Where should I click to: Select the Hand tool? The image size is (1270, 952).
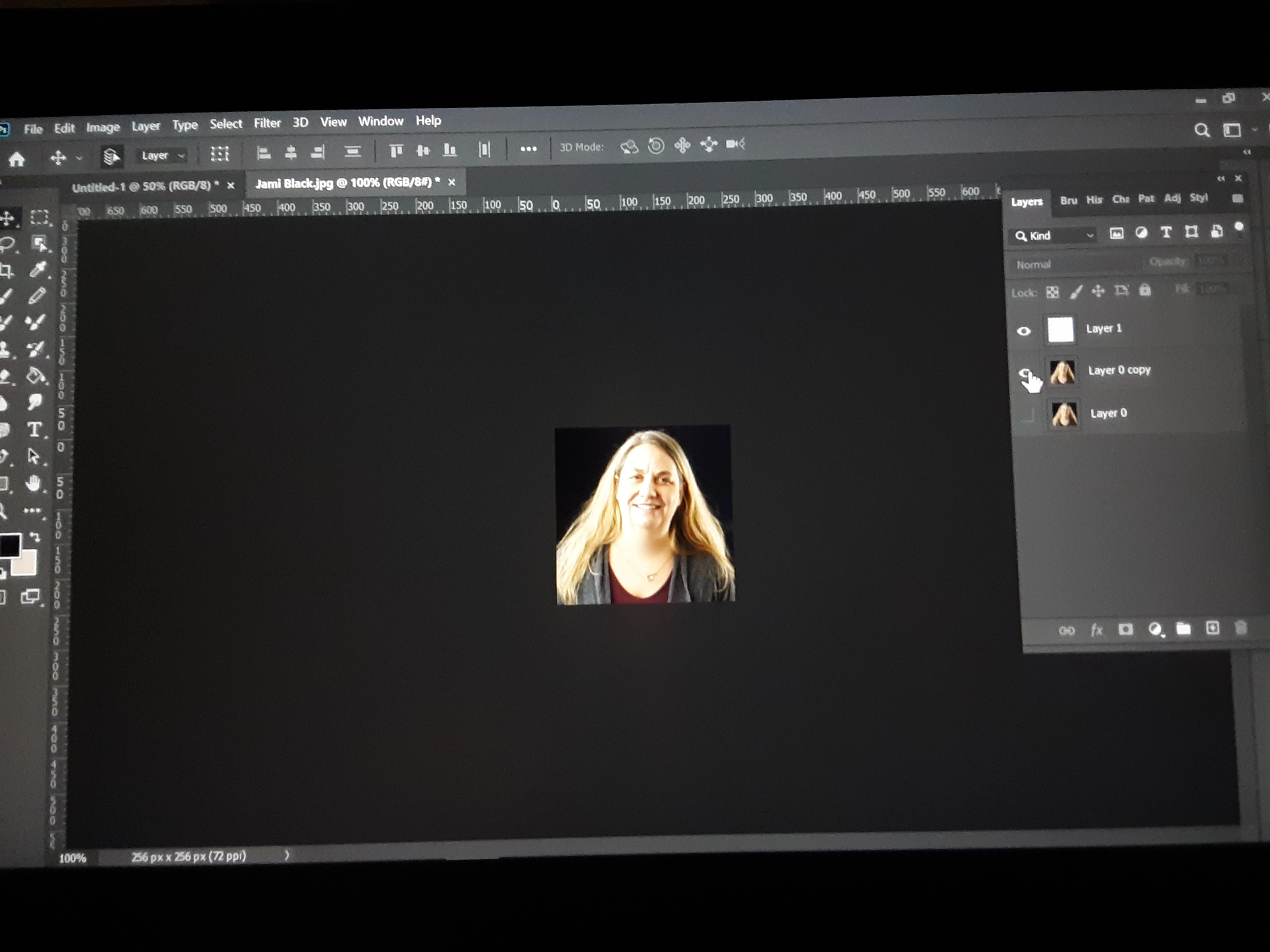34,484
